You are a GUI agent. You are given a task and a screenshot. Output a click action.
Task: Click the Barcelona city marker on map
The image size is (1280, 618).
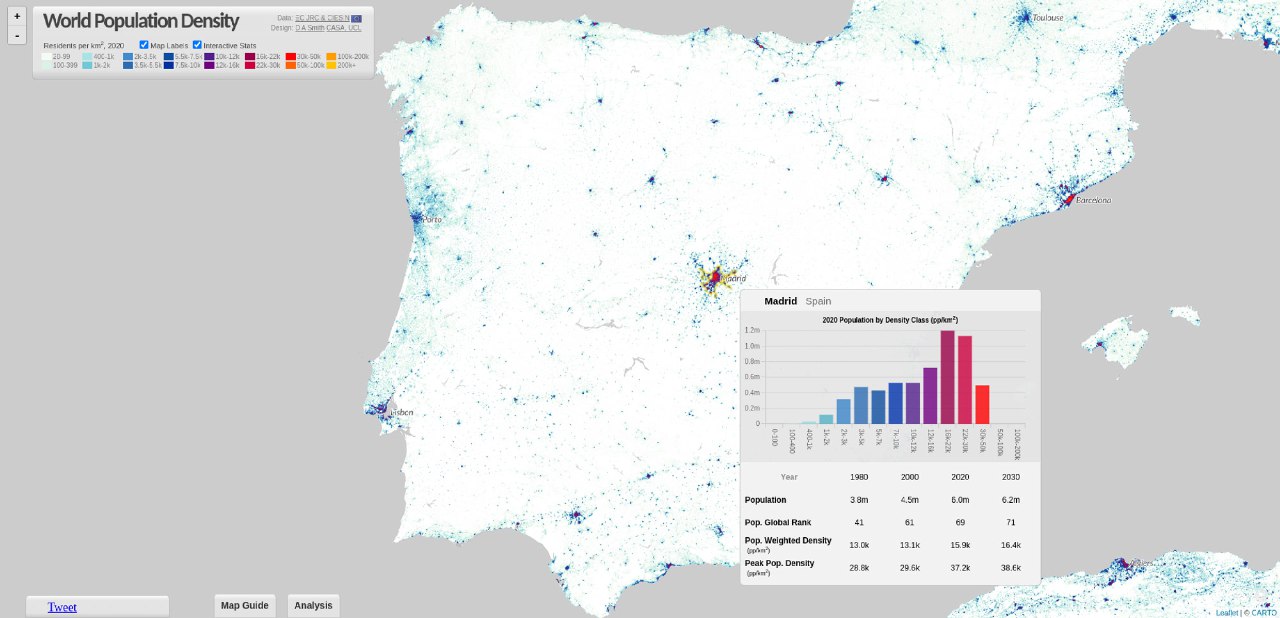[x=1068, y=199]
